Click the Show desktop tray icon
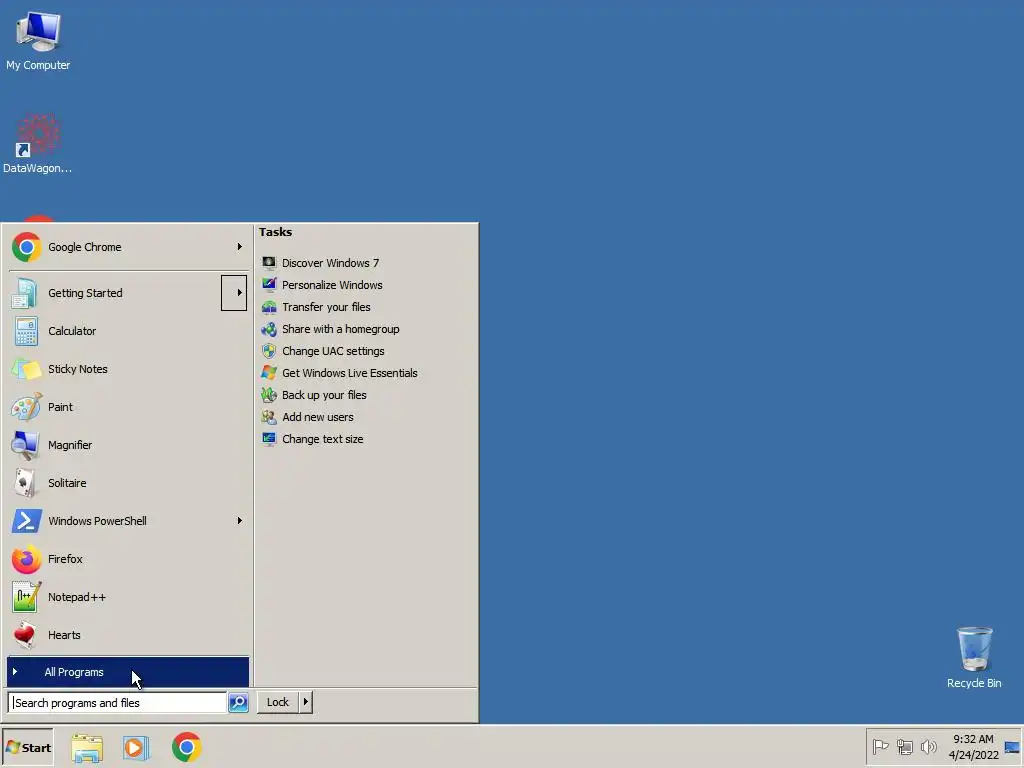Screen dimensions: 1024x768 point(1012,747)
